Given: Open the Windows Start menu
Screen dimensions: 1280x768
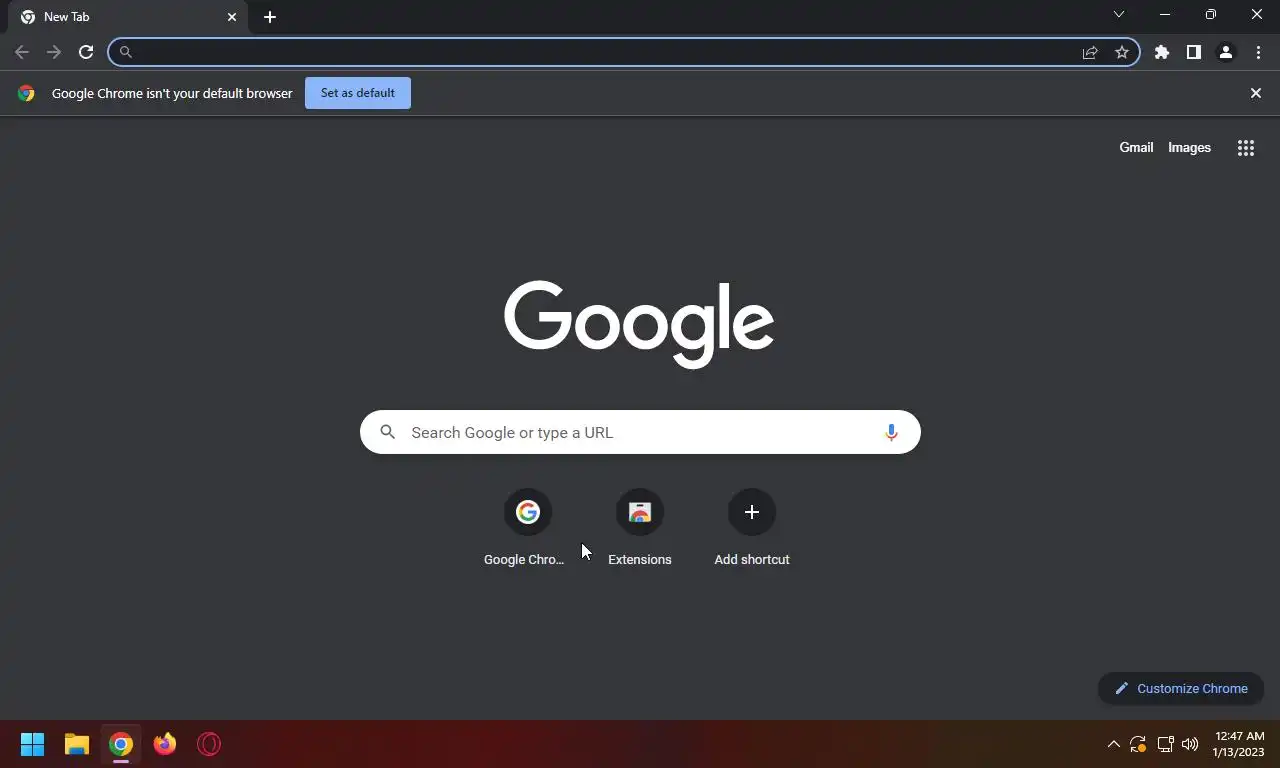Looking at the screenshot, I should click(x=33, y=744).
